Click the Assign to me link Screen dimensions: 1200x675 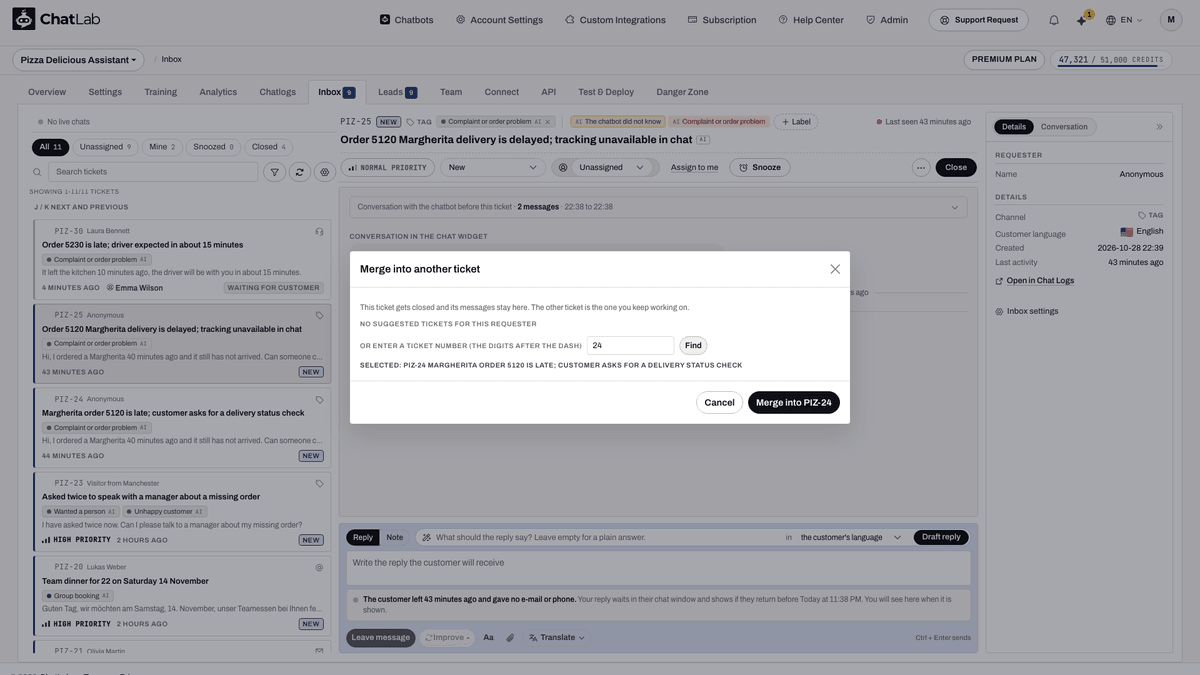pos(694,167)
